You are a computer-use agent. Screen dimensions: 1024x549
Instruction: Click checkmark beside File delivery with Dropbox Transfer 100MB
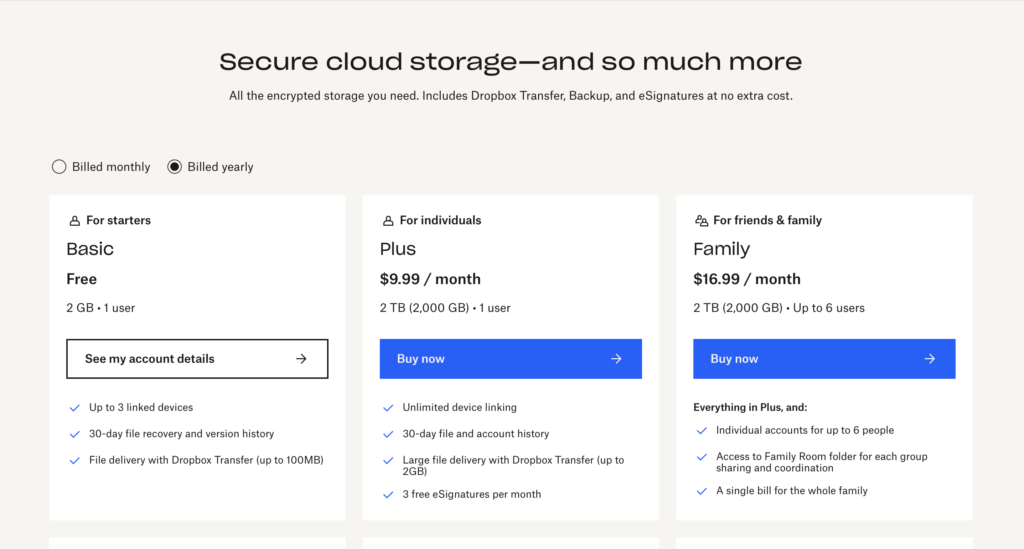74,460
